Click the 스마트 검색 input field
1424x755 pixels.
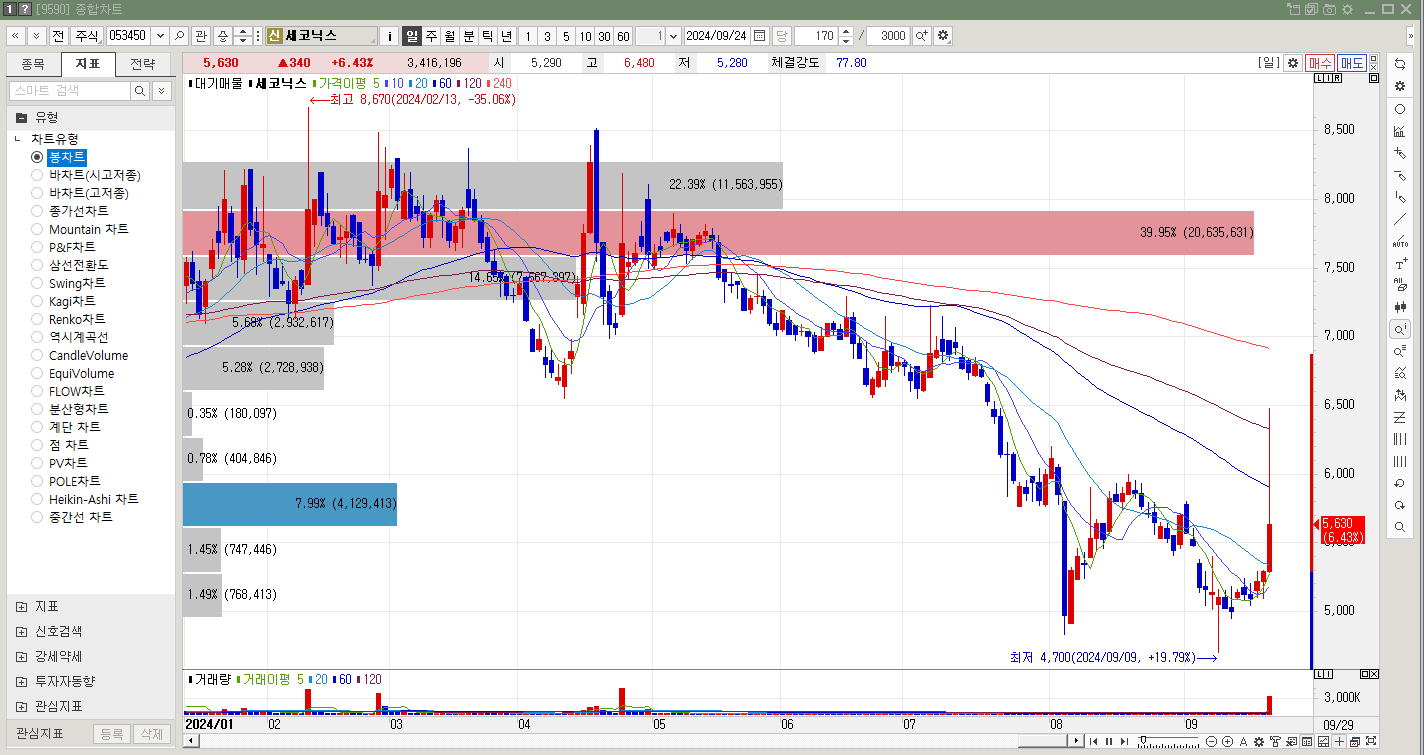(70, 91)
